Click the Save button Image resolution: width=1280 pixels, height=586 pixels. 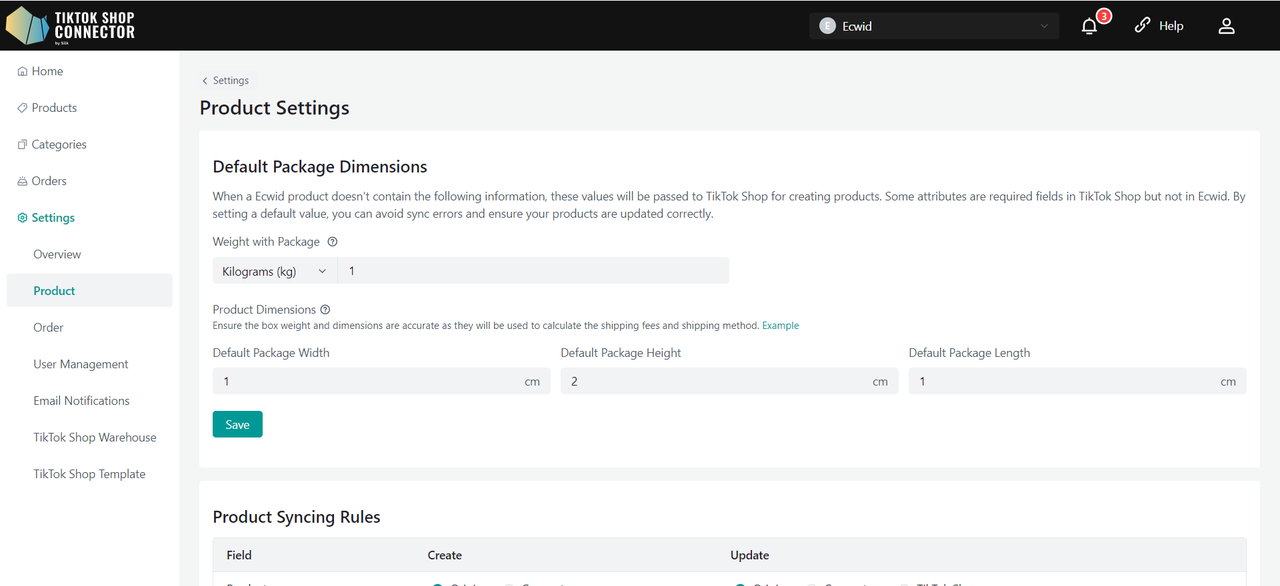coord(238,424)
